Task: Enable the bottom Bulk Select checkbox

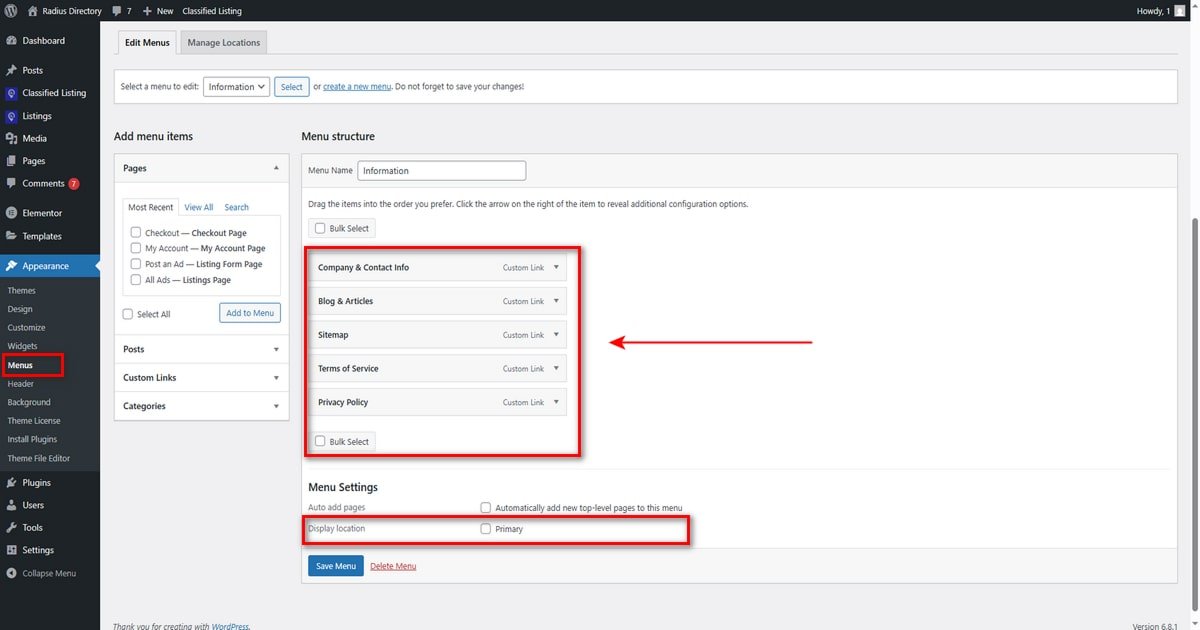Action: click(320, 441)
